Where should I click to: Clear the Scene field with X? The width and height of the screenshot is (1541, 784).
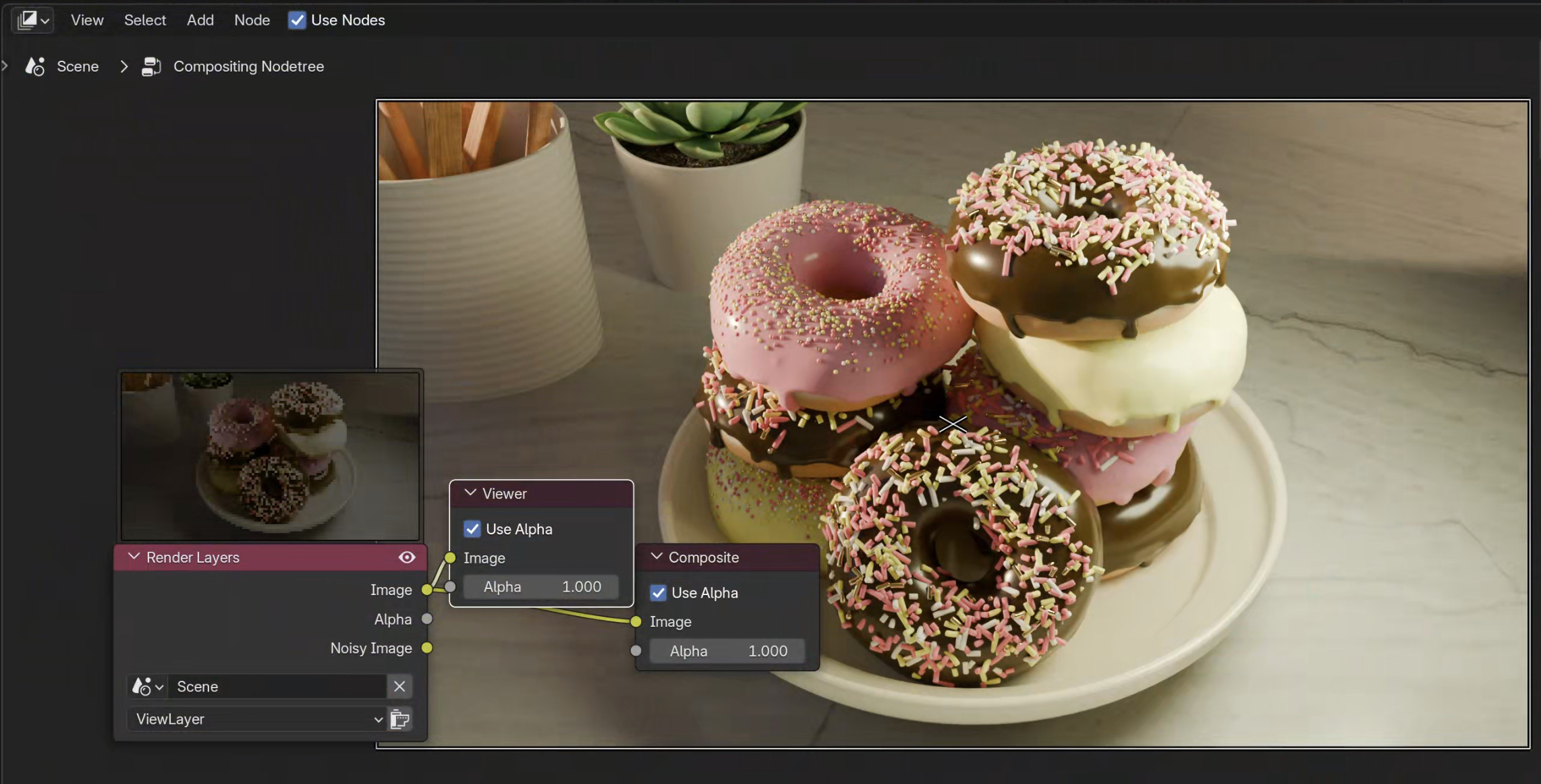pos(399,686)
